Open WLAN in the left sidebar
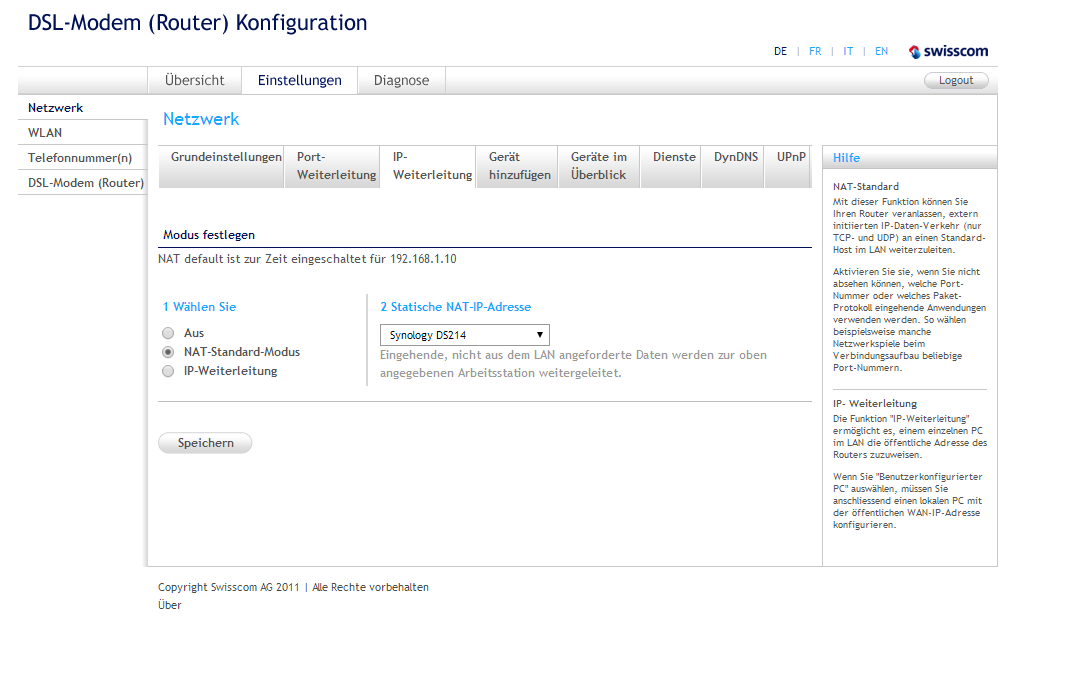 pos(45,132)
